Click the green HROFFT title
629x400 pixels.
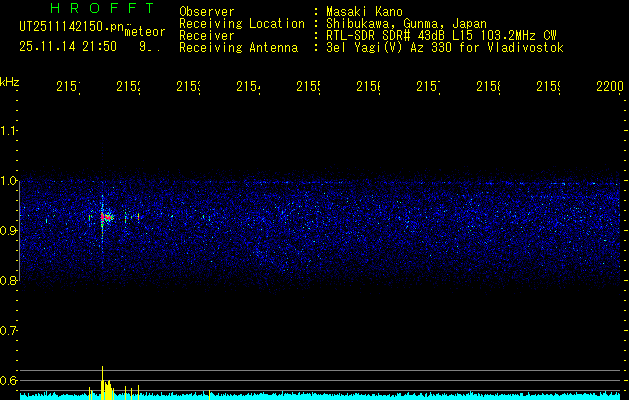click(x=103, y=8)
